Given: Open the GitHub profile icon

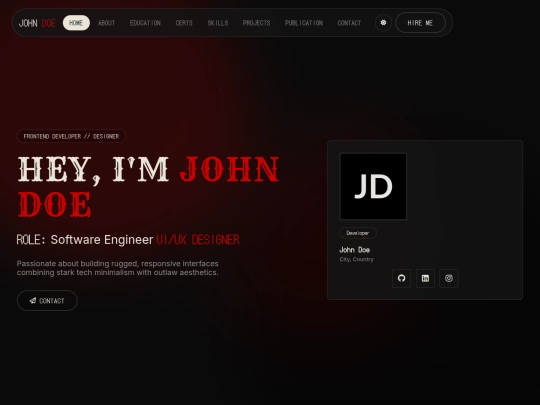Looking at the screenshot, I should (401, 278).
